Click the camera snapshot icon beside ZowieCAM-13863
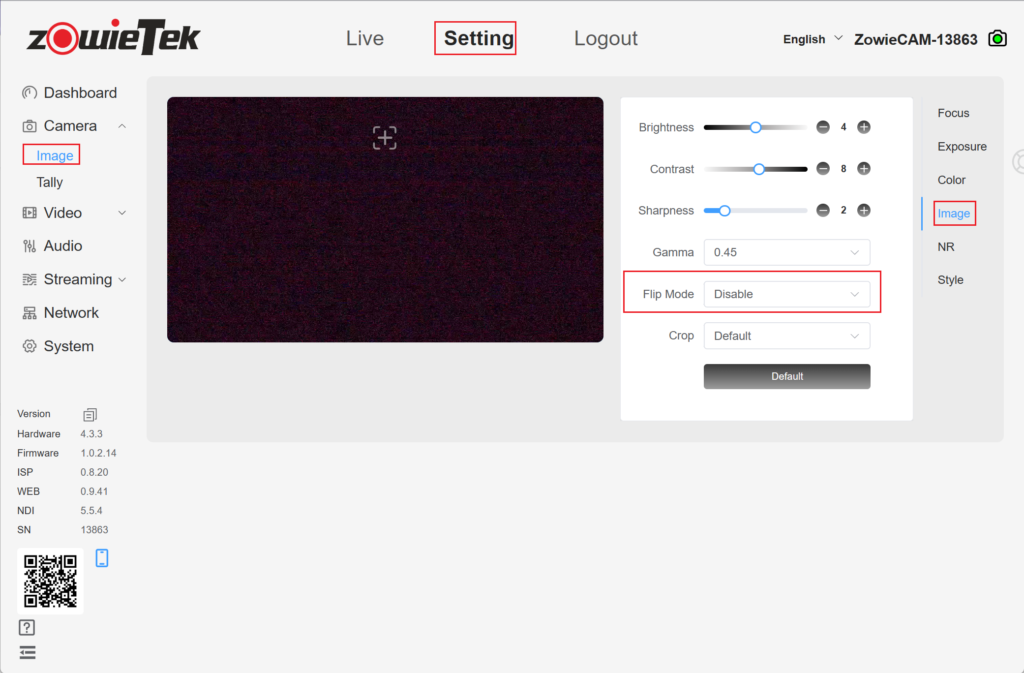Viewport: 1024px width, 673px height. [997, 39]
